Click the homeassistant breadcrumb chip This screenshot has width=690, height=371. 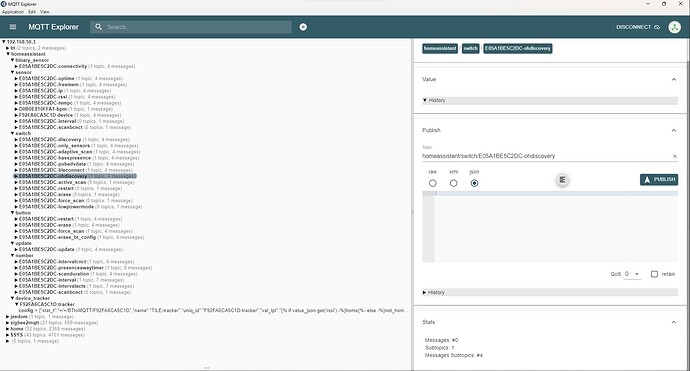(440, 48)
